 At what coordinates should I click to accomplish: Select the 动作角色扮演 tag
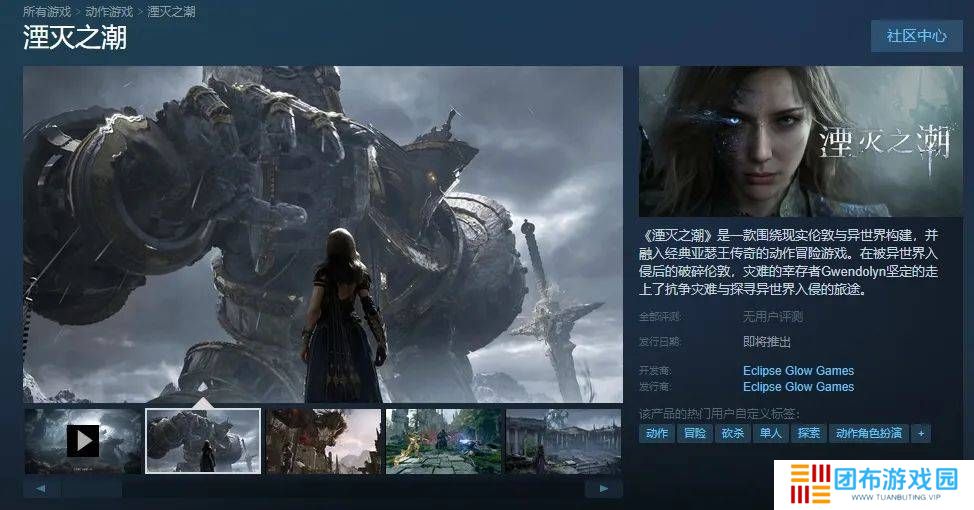pyautogui.click(x=868, y=434)
